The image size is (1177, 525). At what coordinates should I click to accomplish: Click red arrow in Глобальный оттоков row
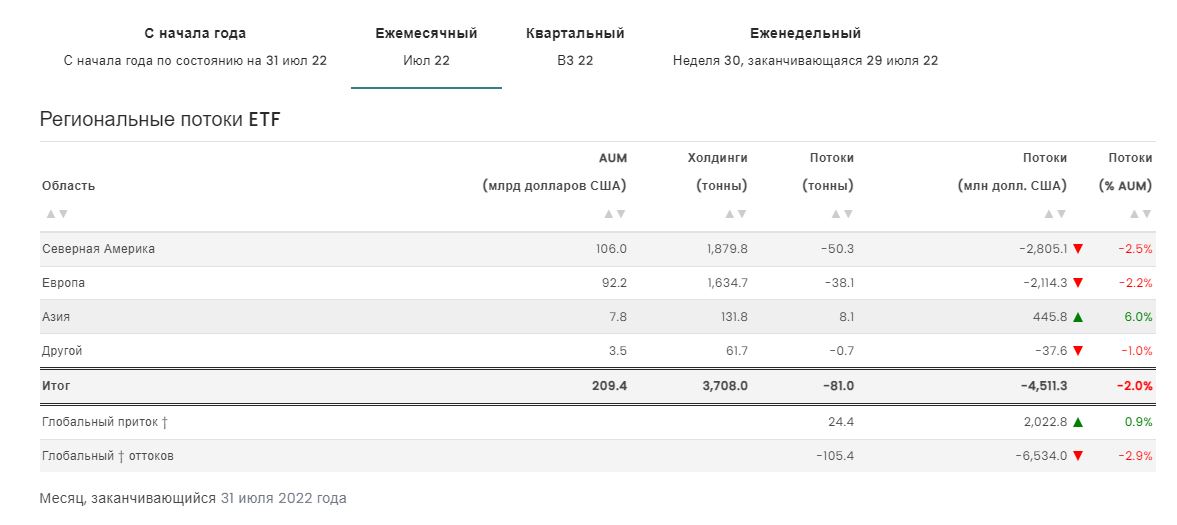click(1078, 456)
